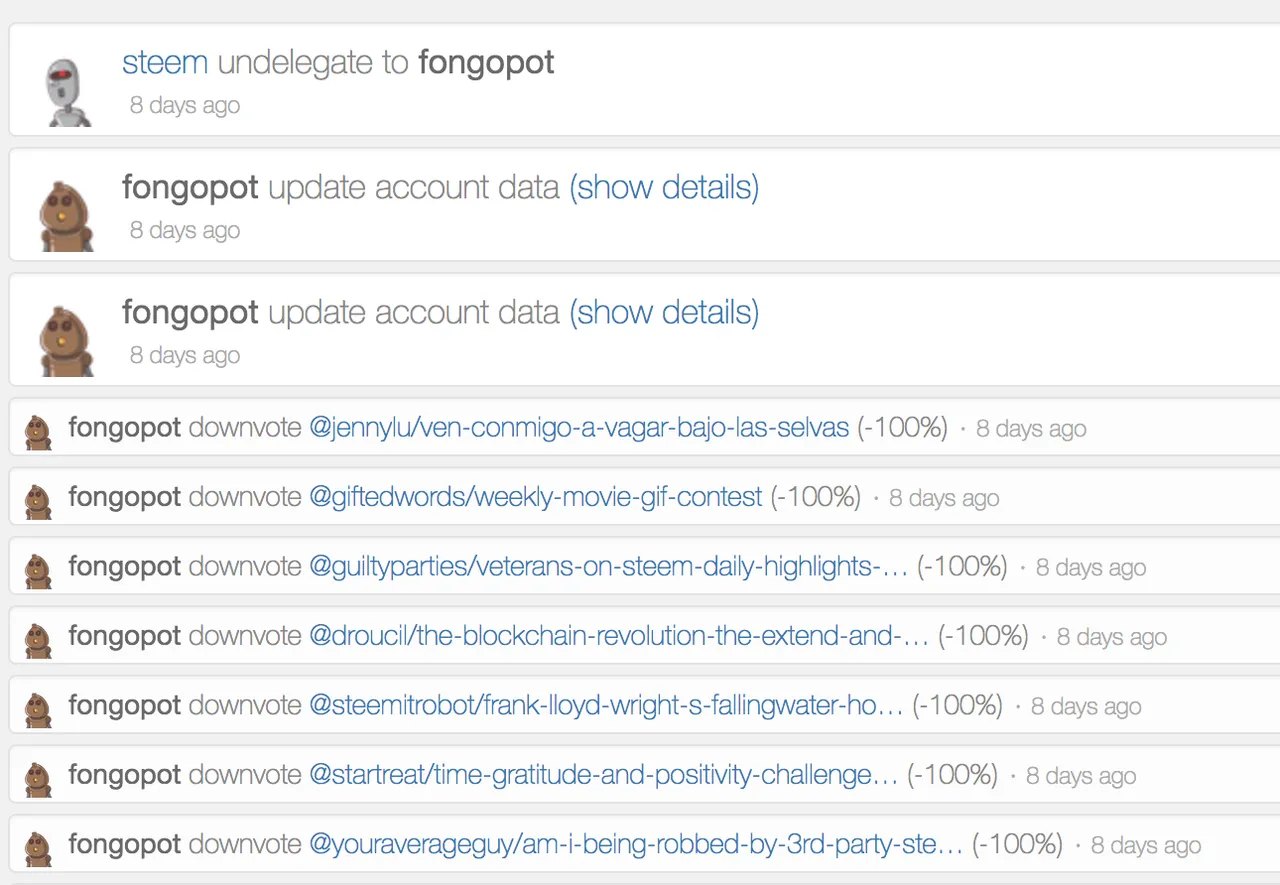This screenshot has width=1280, height=885.
Task: Click the avatar beside the steemitrobot downvote
Action: coord(38,710)
